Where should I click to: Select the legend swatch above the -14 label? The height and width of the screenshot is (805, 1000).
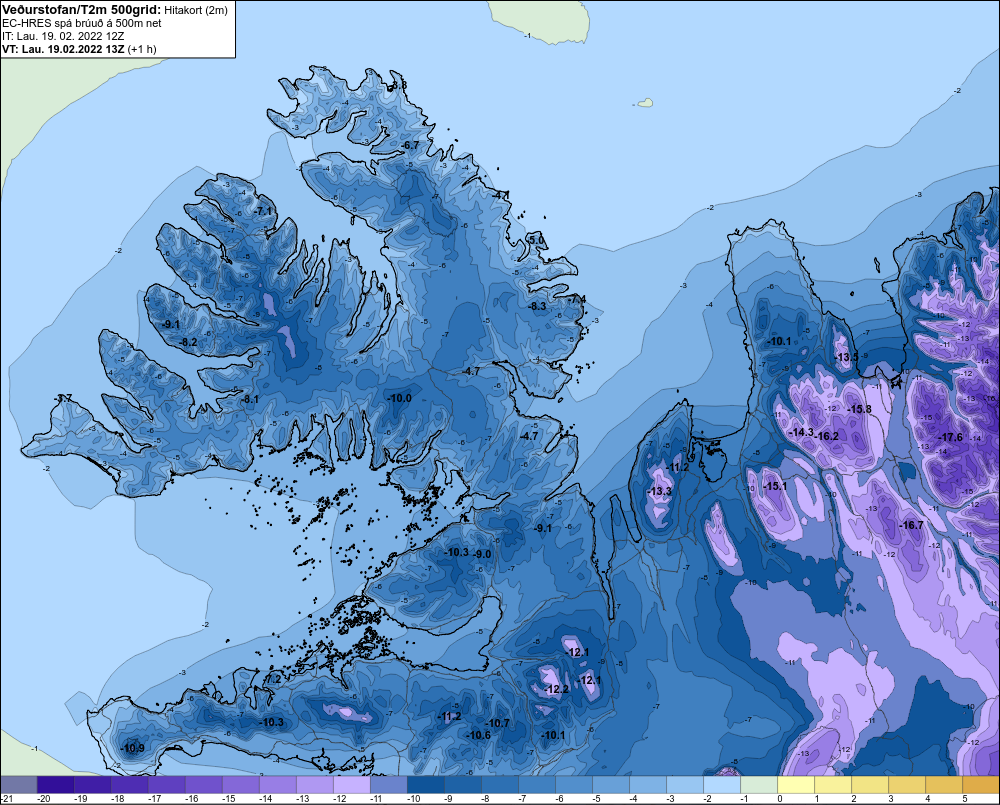pyautogui.click(x=277, y=785)
